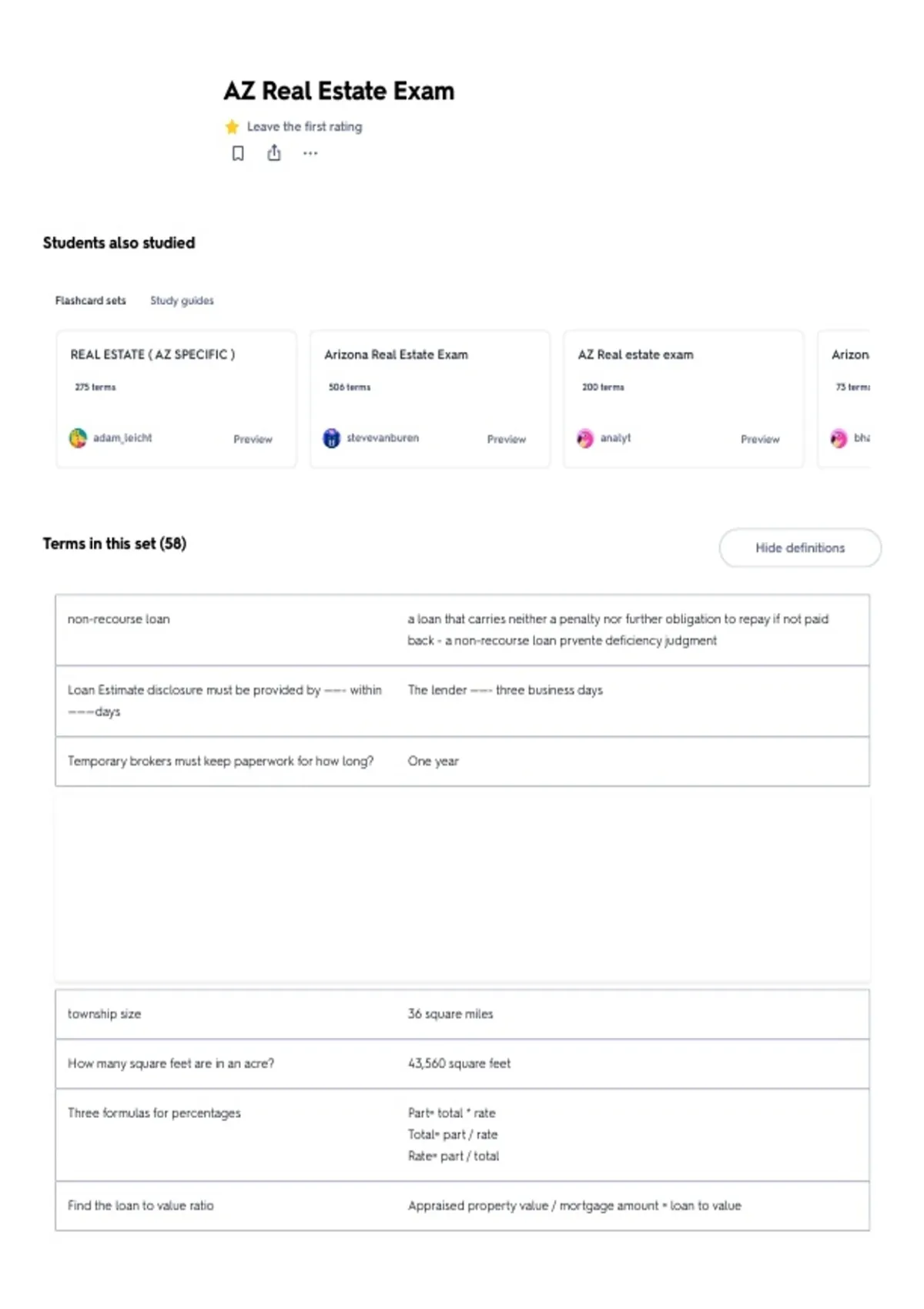Screen dimensions: 924x1309
Task: Click the Find the loan to value ratio row
Action: [462, 1206]
